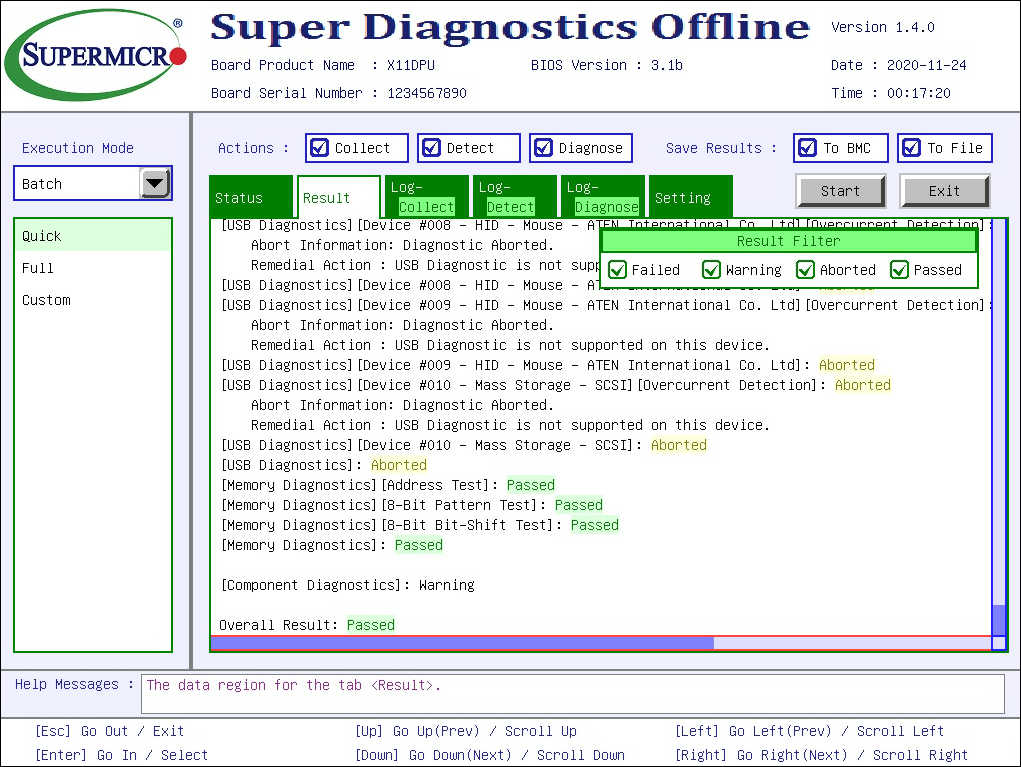Select the Full test mode
Viewport: 1021px width, 767px height.
tap(39, 268)
